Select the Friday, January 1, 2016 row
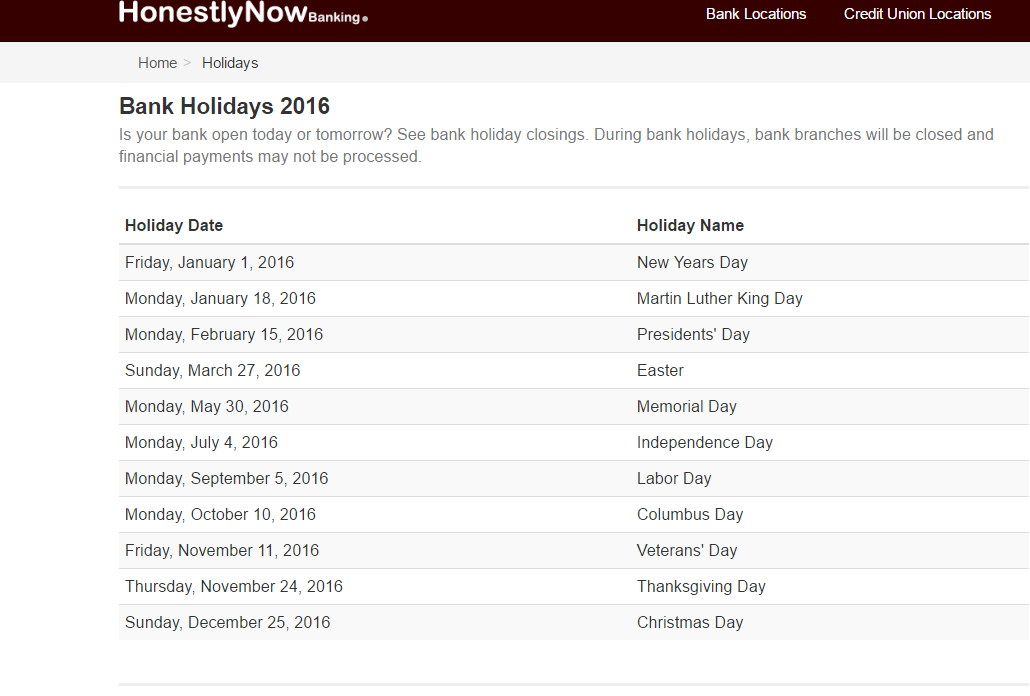 click(x=573, y=263)
